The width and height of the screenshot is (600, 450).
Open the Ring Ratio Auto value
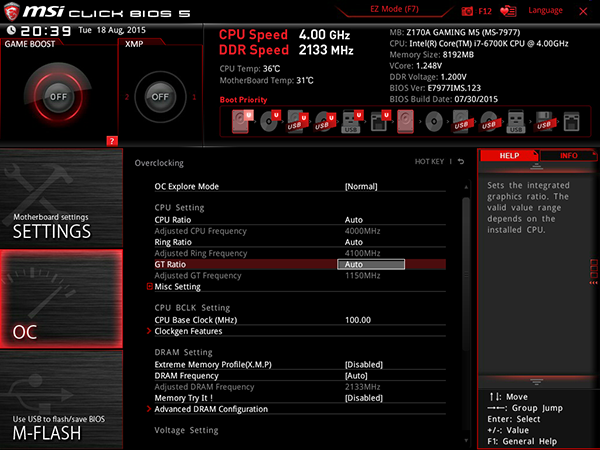(x=354, y=242)
